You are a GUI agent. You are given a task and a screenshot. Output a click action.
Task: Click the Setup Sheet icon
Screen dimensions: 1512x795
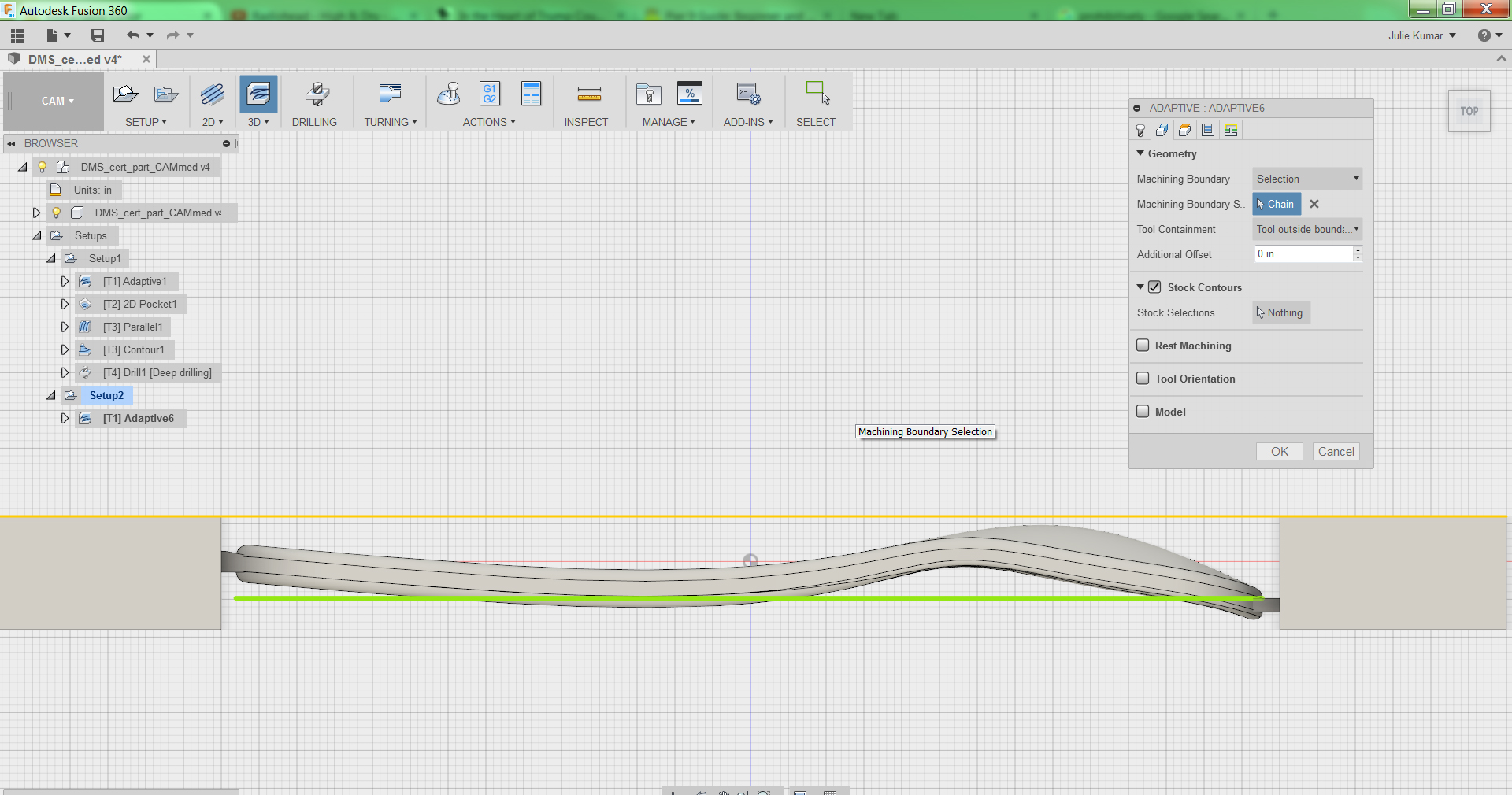(x=532, y=94)
